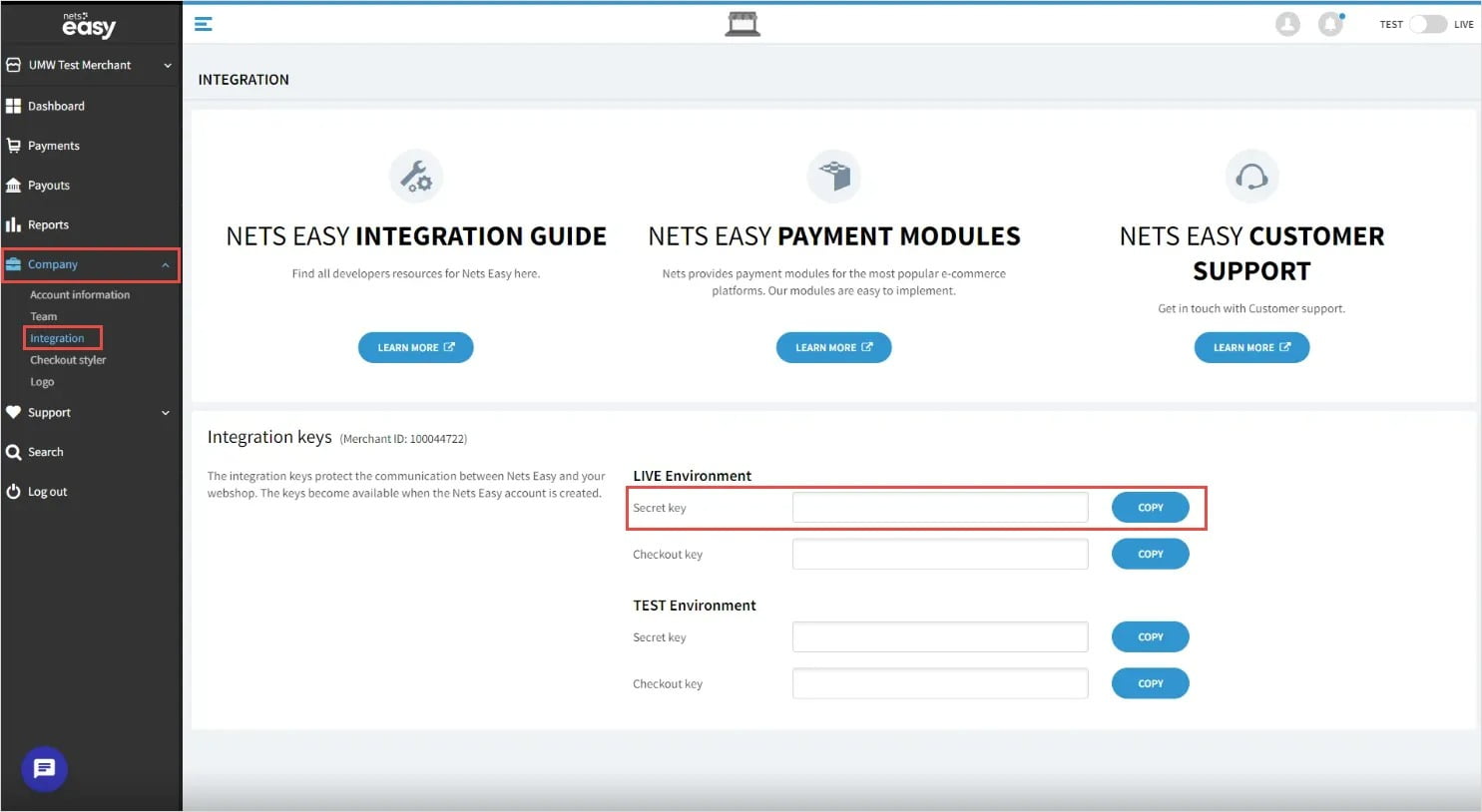Copy the TEST Secret key
The height and width of the screenshot is (812, 1482).
click(x=1151, y=636)
